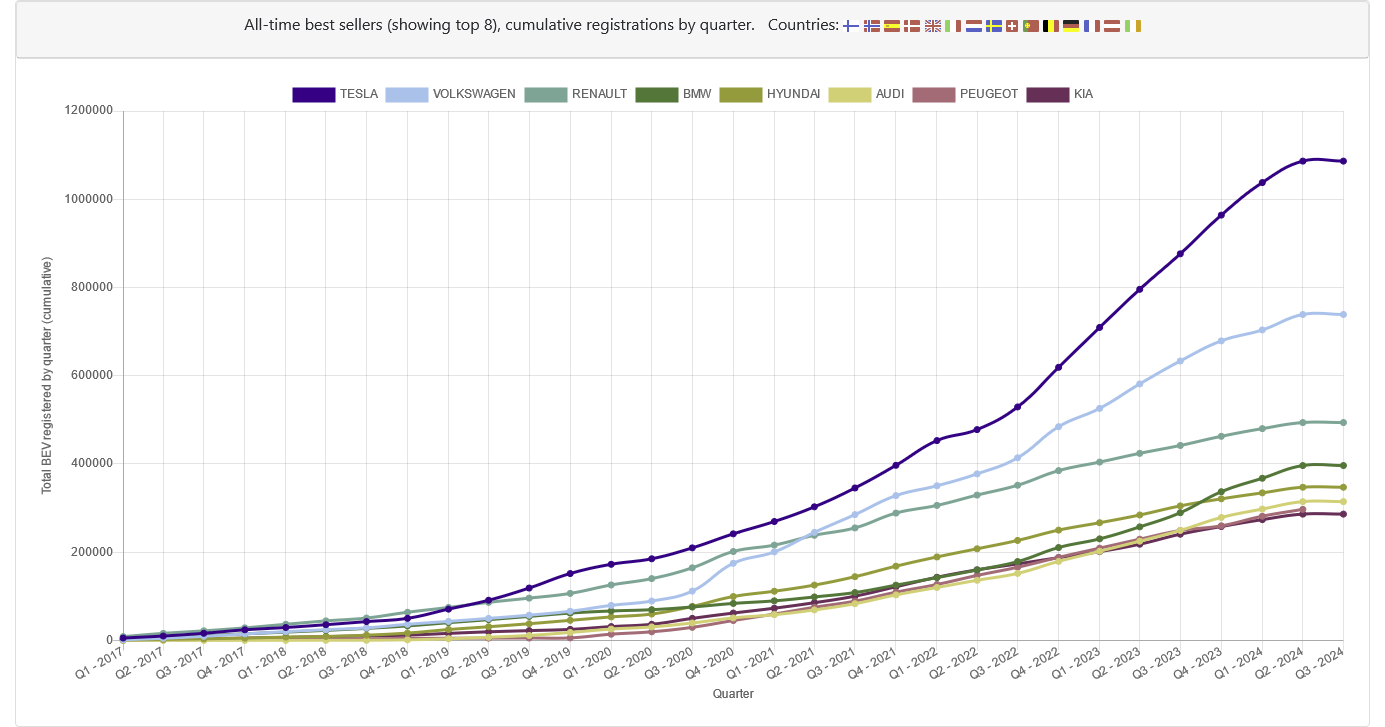This screenshot has width=1385, height=727.
Task: Click the Netherlands flag icon
Action: pos(973,26)
